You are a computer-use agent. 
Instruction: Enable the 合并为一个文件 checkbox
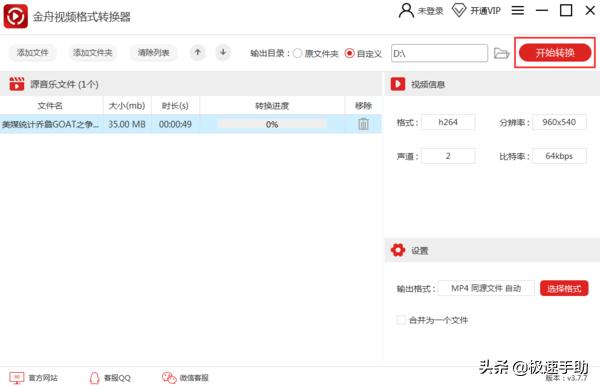point(401,320)
